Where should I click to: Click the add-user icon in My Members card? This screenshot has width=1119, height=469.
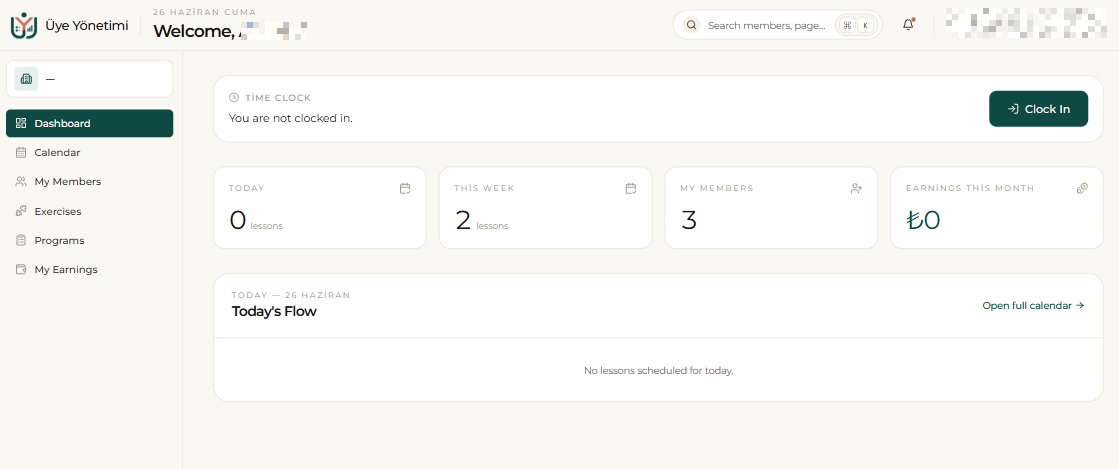pos(856,188)
